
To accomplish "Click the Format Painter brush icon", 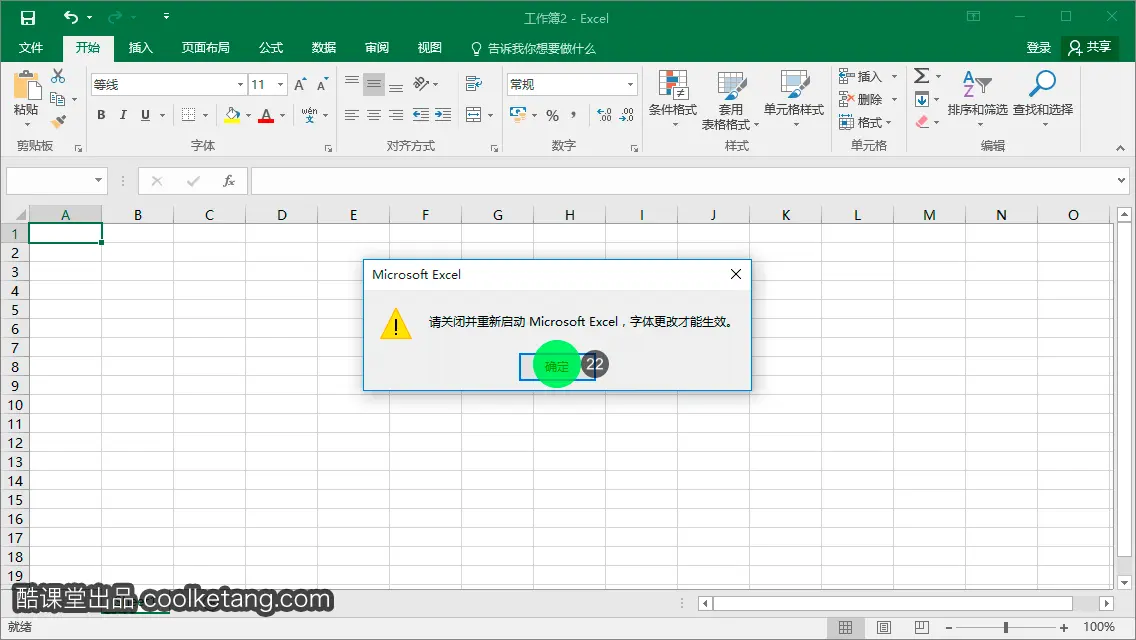I will coord(59,121).
